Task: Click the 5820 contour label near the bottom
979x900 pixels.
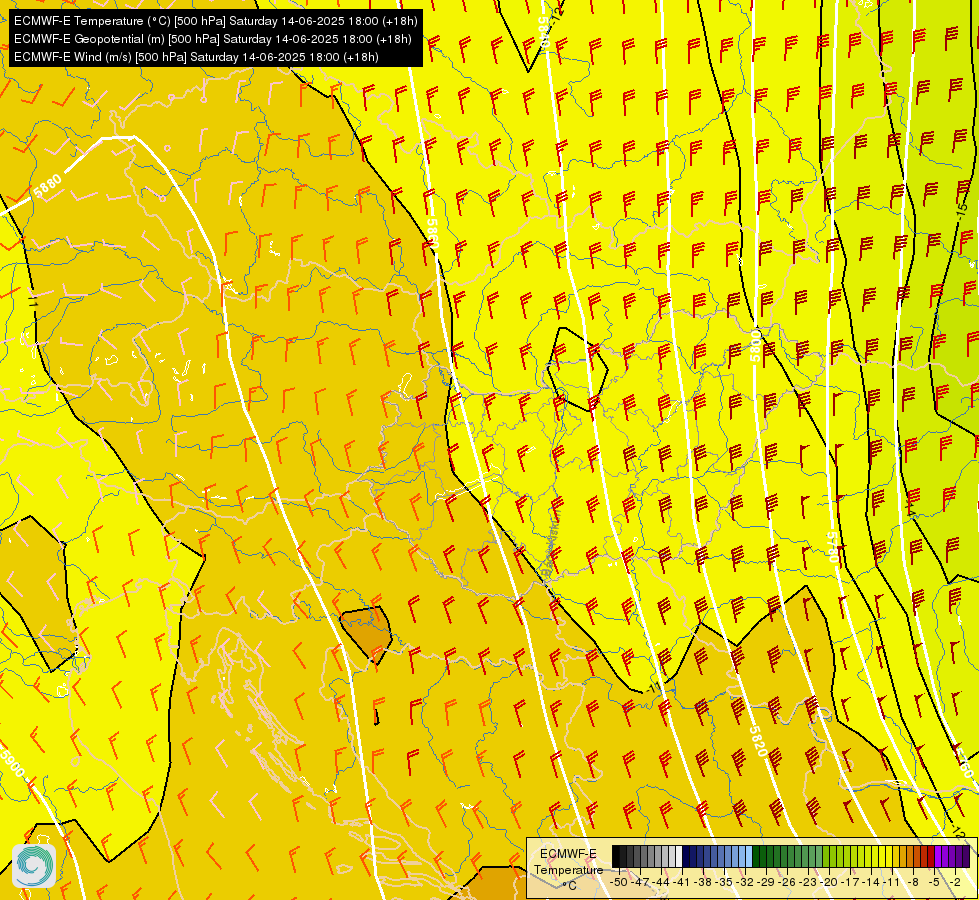Action: pyautogui.click(x=757, y=741)
